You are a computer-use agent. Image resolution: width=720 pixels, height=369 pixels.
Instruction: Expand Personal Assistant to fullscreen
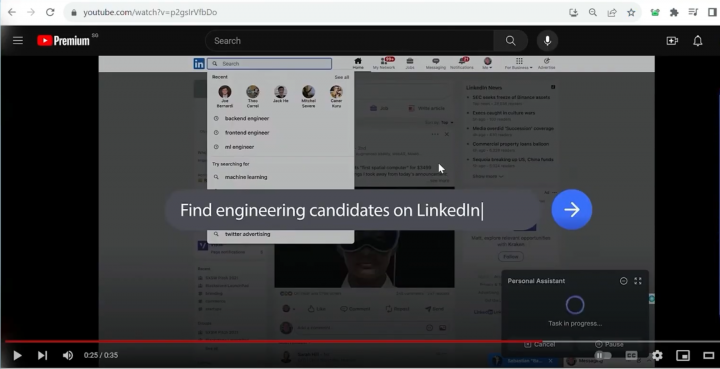click(638, 281)
